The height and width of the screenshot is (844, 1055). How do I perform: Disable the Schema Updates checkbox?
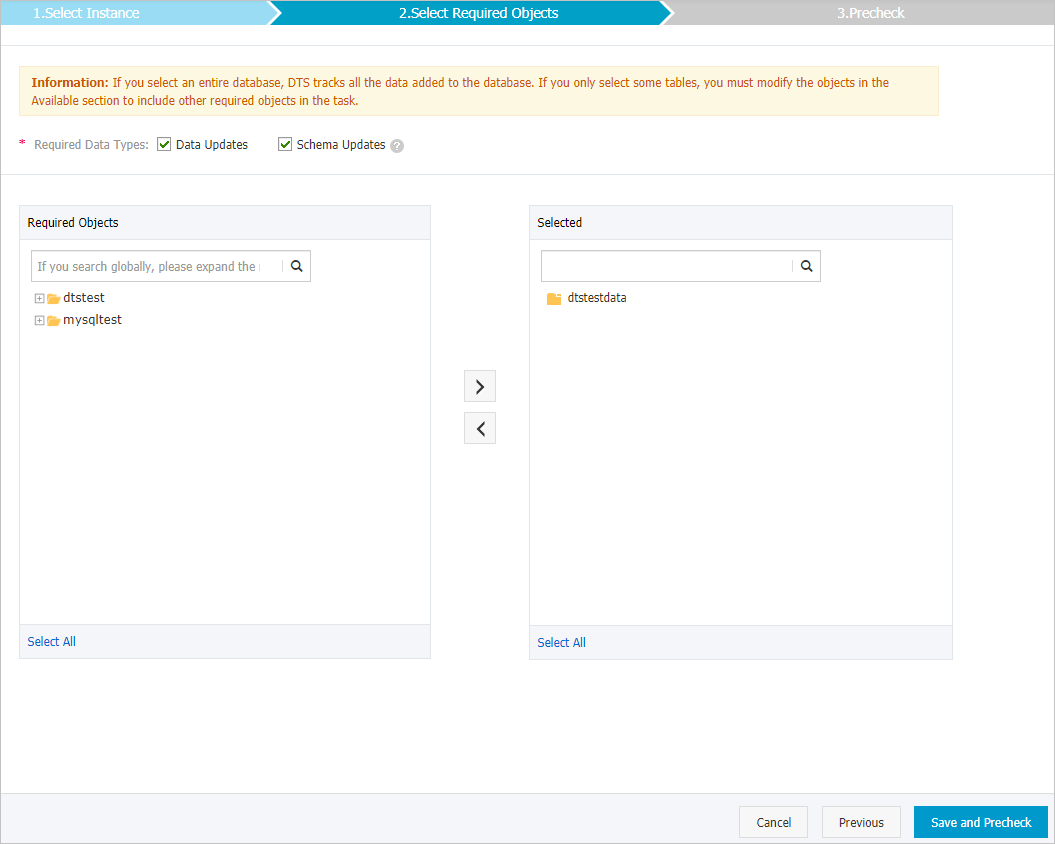tap(285, 144)
